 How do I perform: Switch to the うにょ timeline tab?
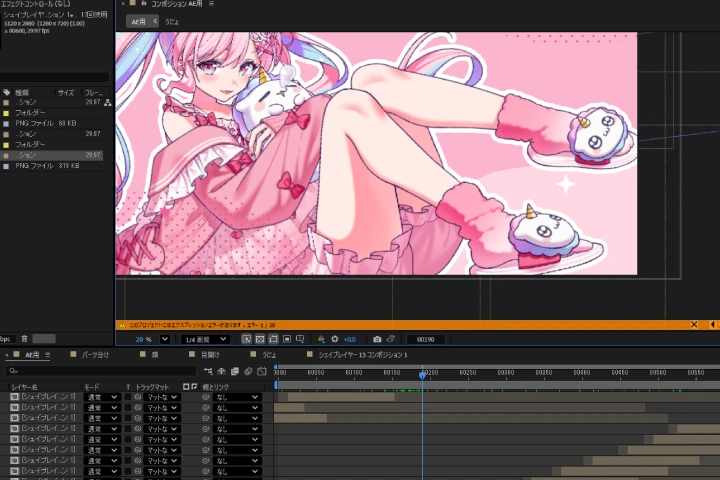pyautogui.click(x=269, y=355)
